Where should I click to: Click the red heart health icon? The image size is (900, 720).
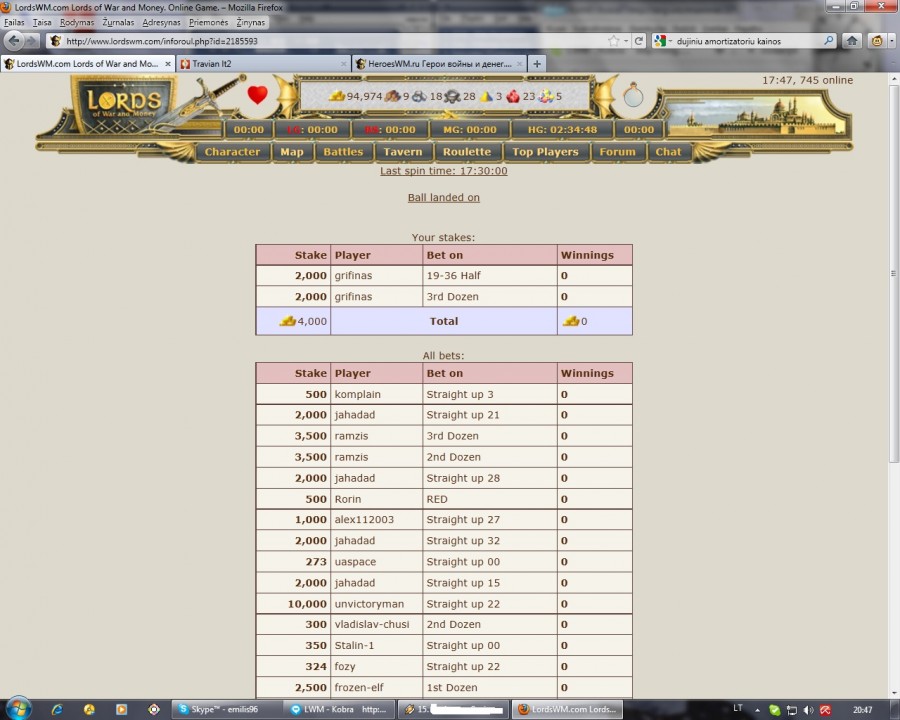(x=258, y=96)
